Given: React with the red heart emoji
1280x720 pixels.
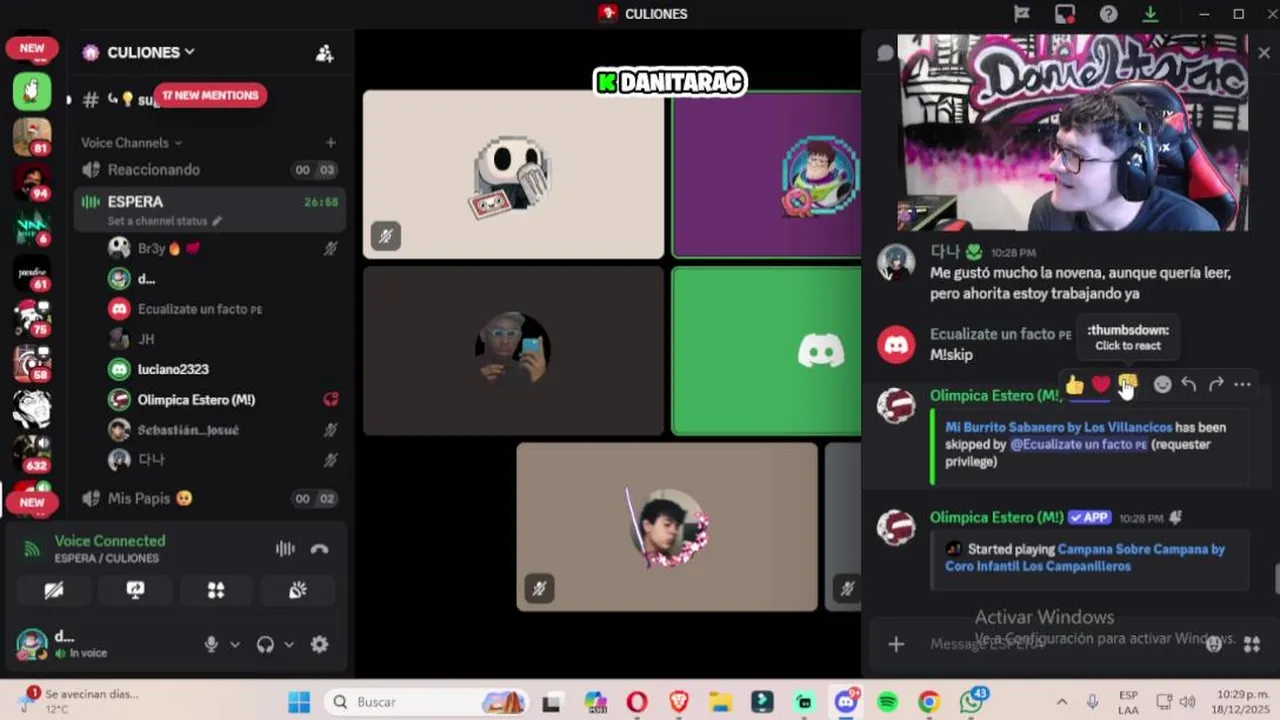Looking at the screenshot, I should [1101, 385].
